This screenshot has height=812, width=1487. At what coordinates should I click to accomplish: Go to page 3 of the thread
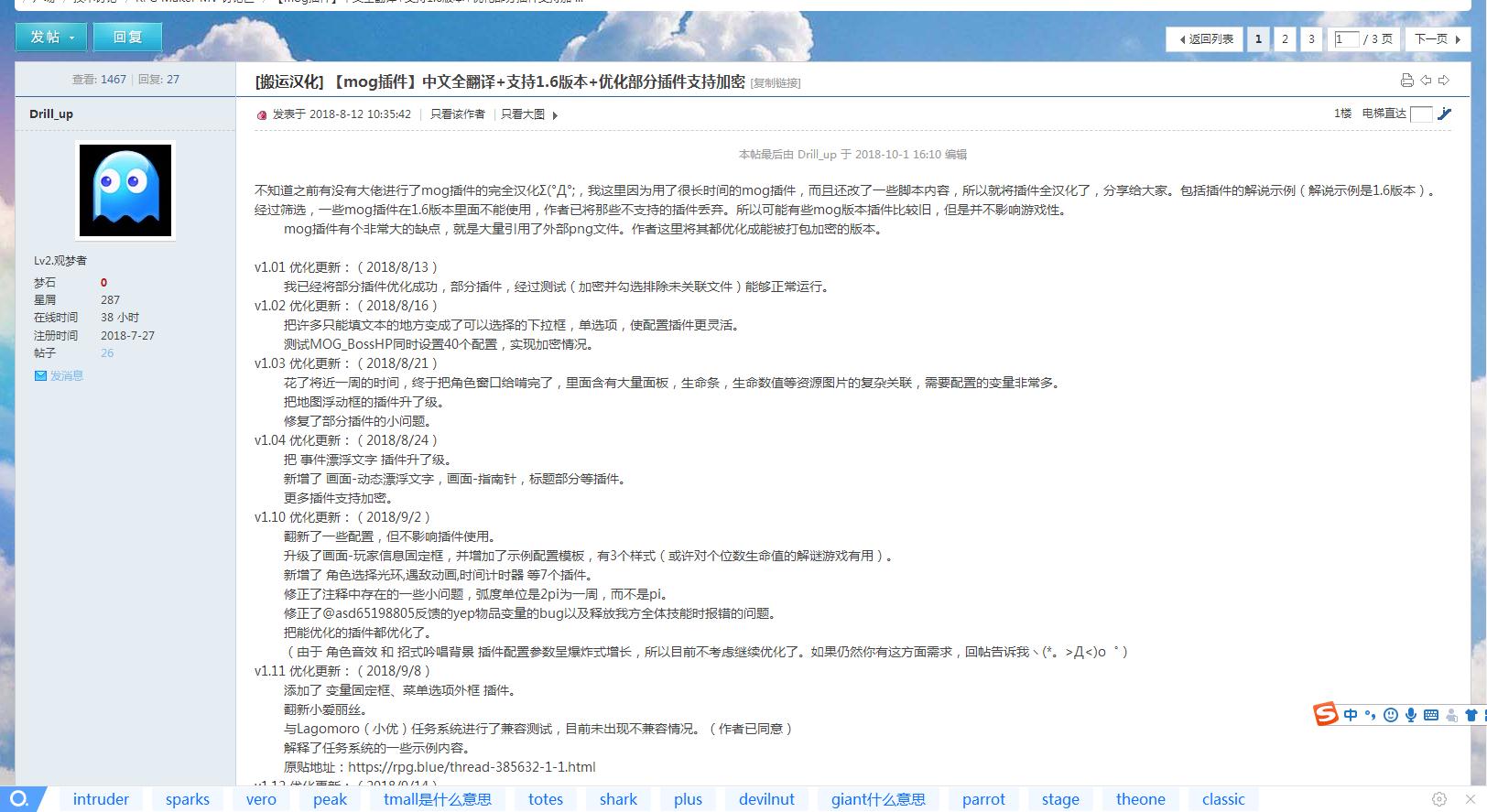[x=1311, y=38]
